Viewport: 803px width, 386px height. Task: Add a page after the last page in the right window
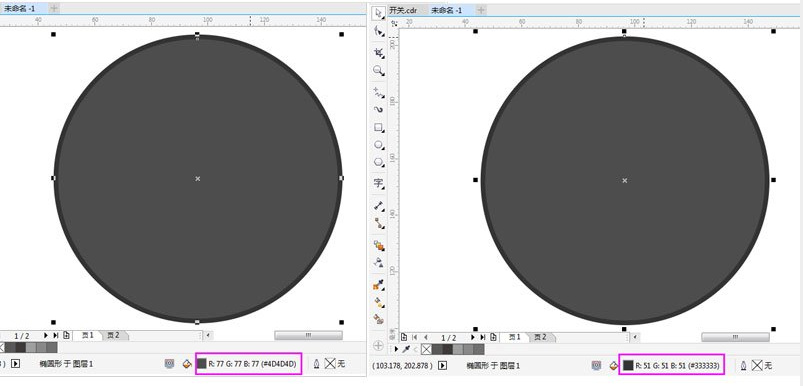[x=493, y=337]
